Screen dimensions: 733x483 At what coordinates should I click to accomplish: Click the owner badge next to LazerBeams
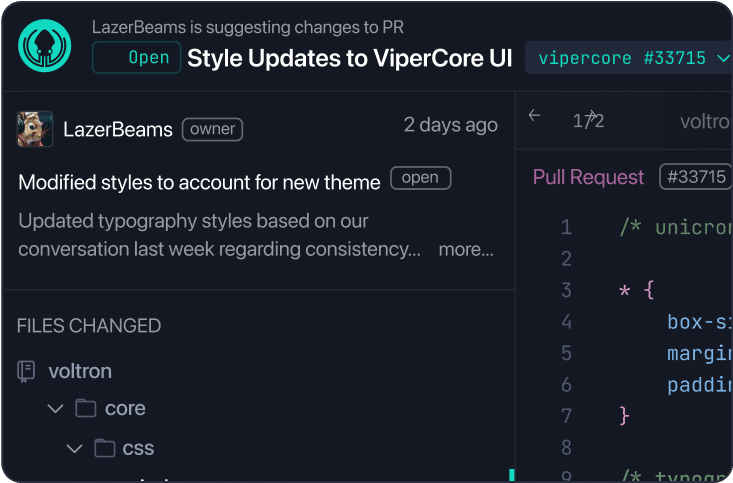[212, 129]
